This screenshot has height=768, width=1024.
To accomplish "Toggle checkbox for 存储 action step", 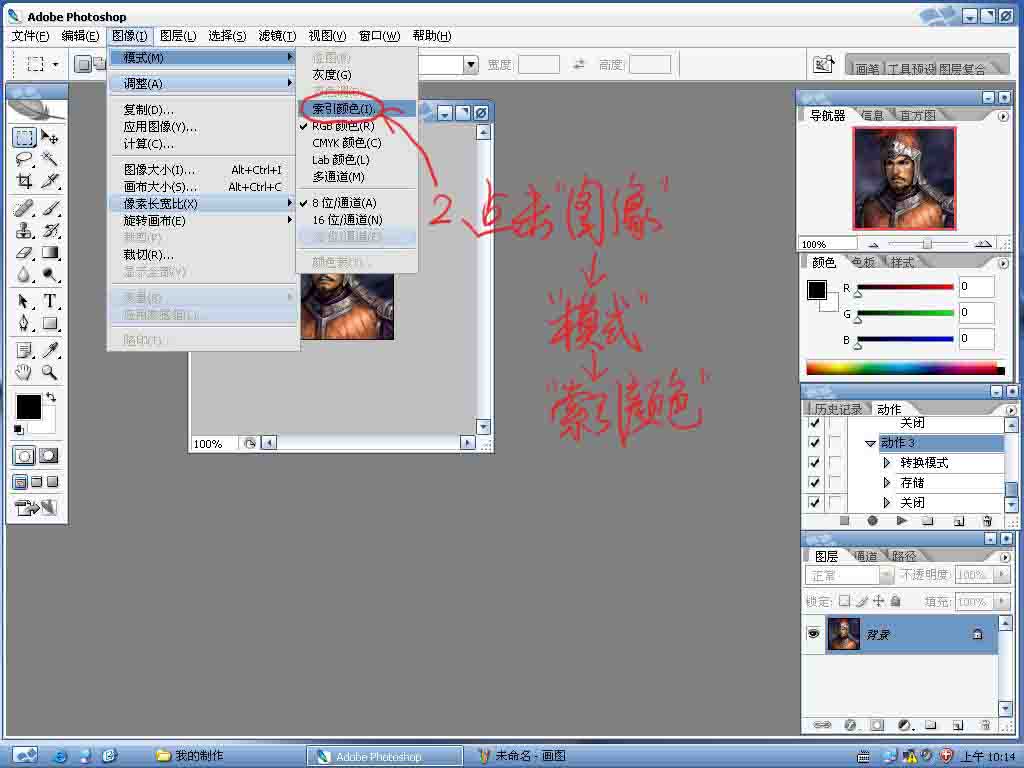I will pos(814,482).
